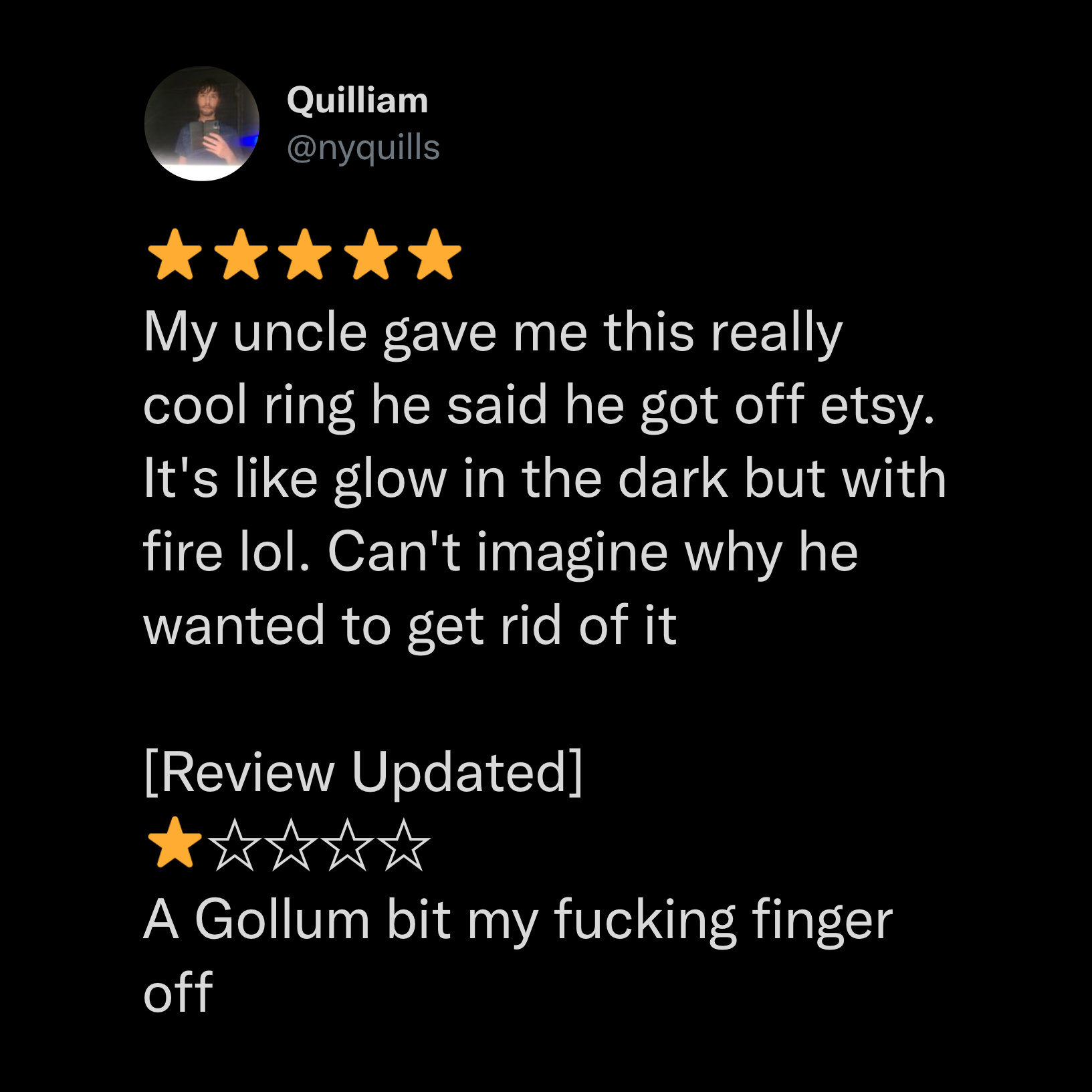Click the line 'wanted to get rid of it'
1092x1092 pixels.
[410, 627]
